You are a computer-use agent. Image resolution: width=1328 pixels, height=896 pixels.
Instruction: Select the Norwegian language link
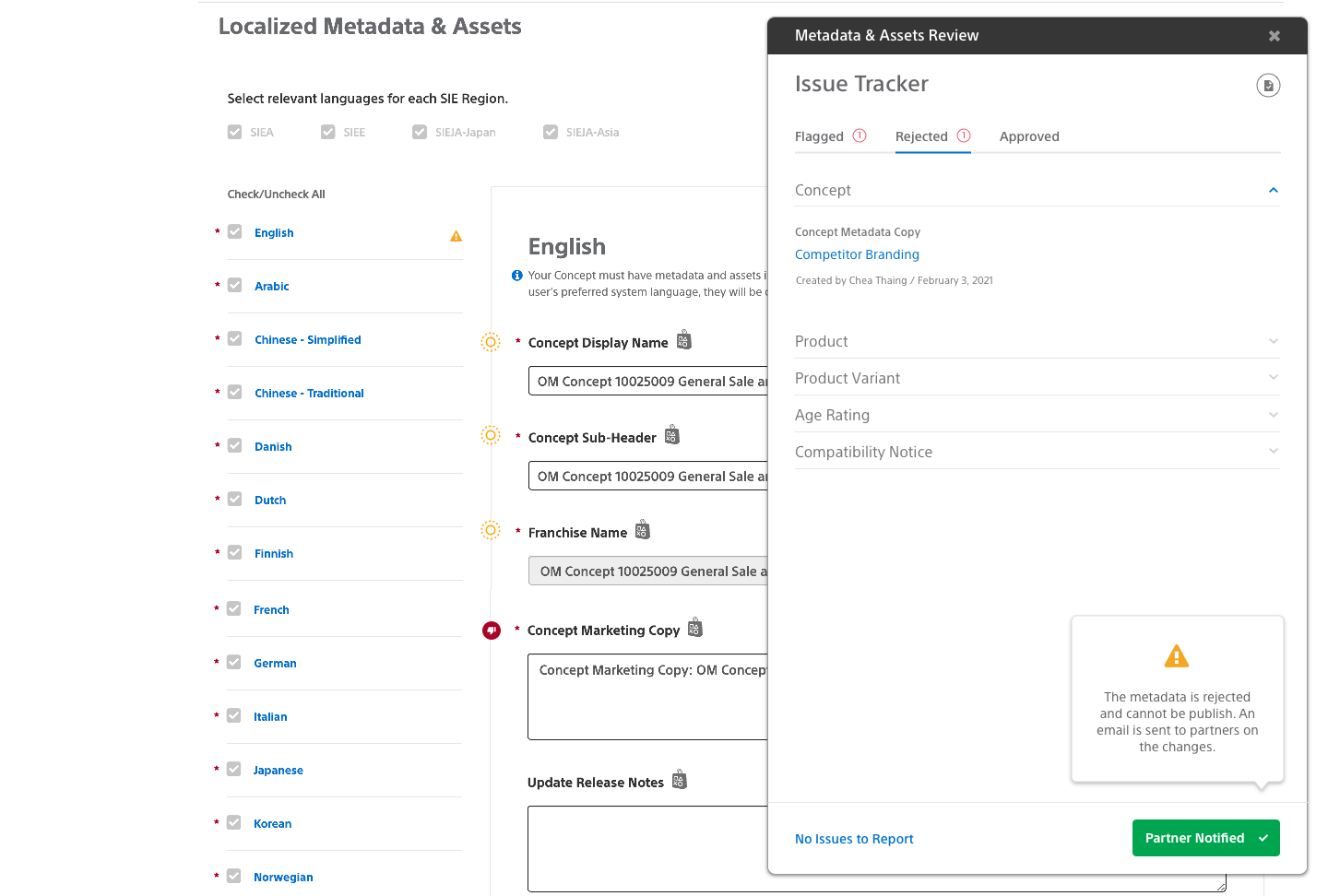pyautogui.click(x=283, y=878)
